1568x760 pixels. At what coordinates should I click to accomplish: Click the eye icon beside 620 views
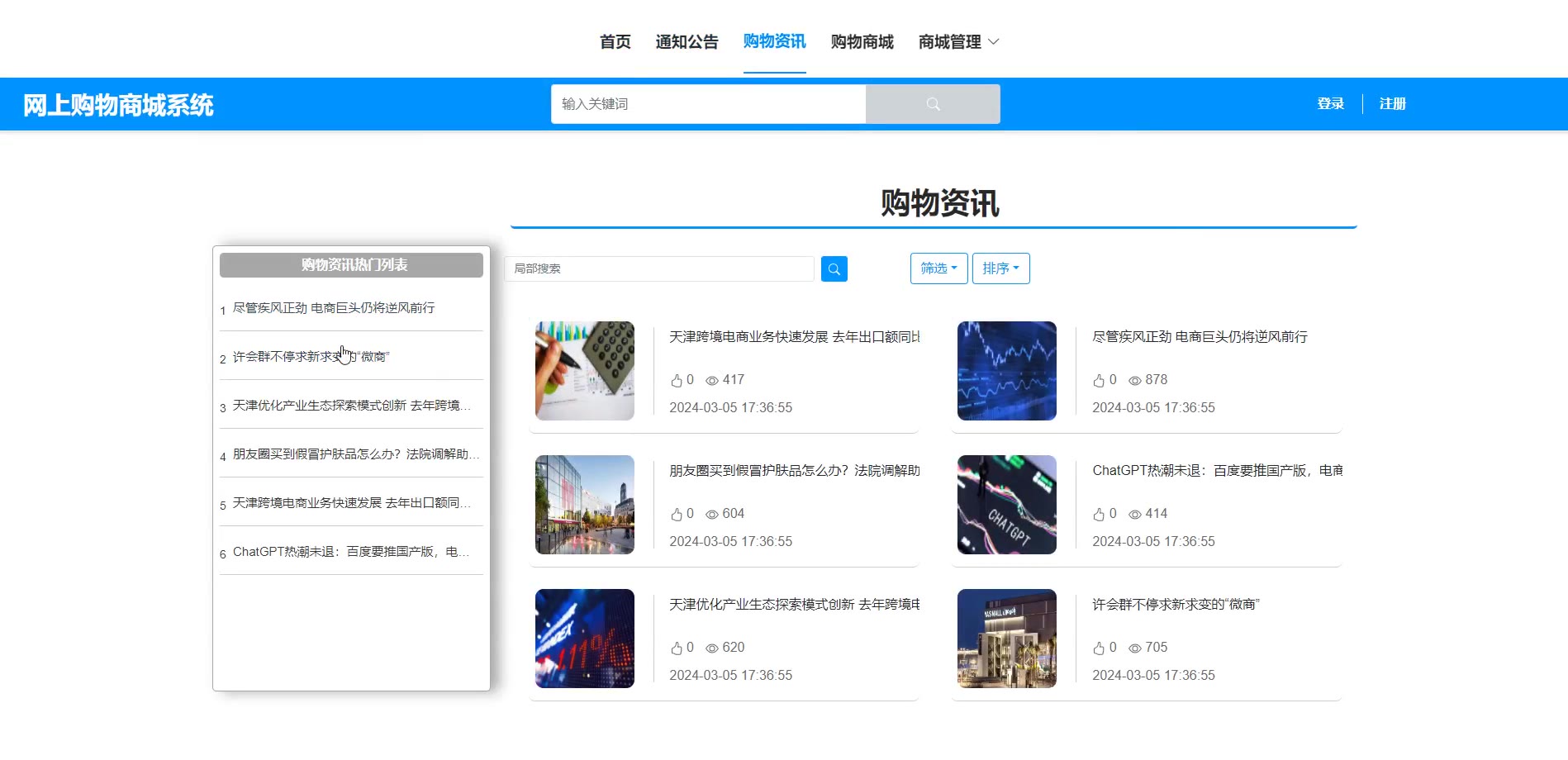tap(711, 648)
